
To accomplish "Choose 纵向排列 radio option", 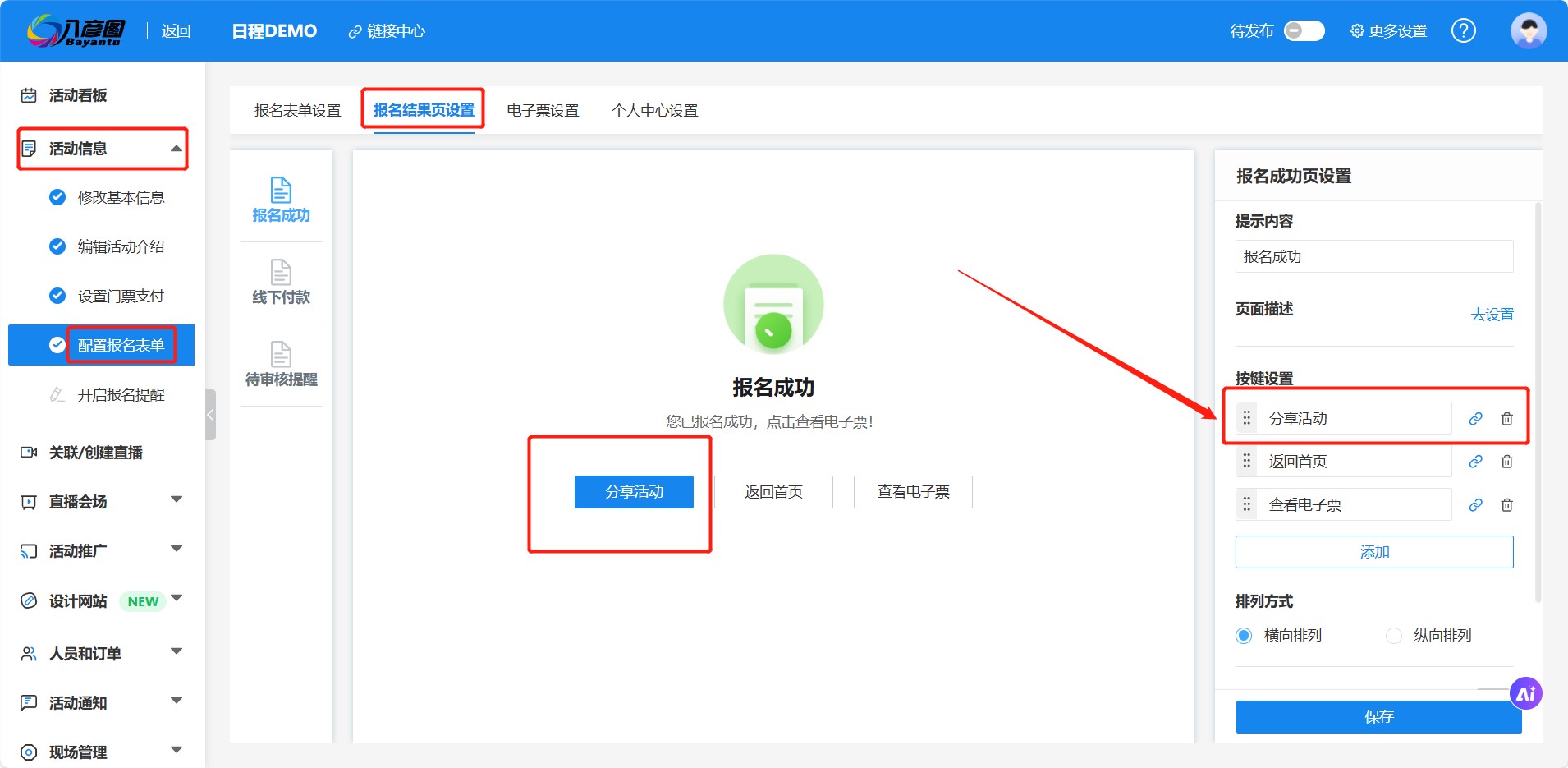I will click(1393, 636).
